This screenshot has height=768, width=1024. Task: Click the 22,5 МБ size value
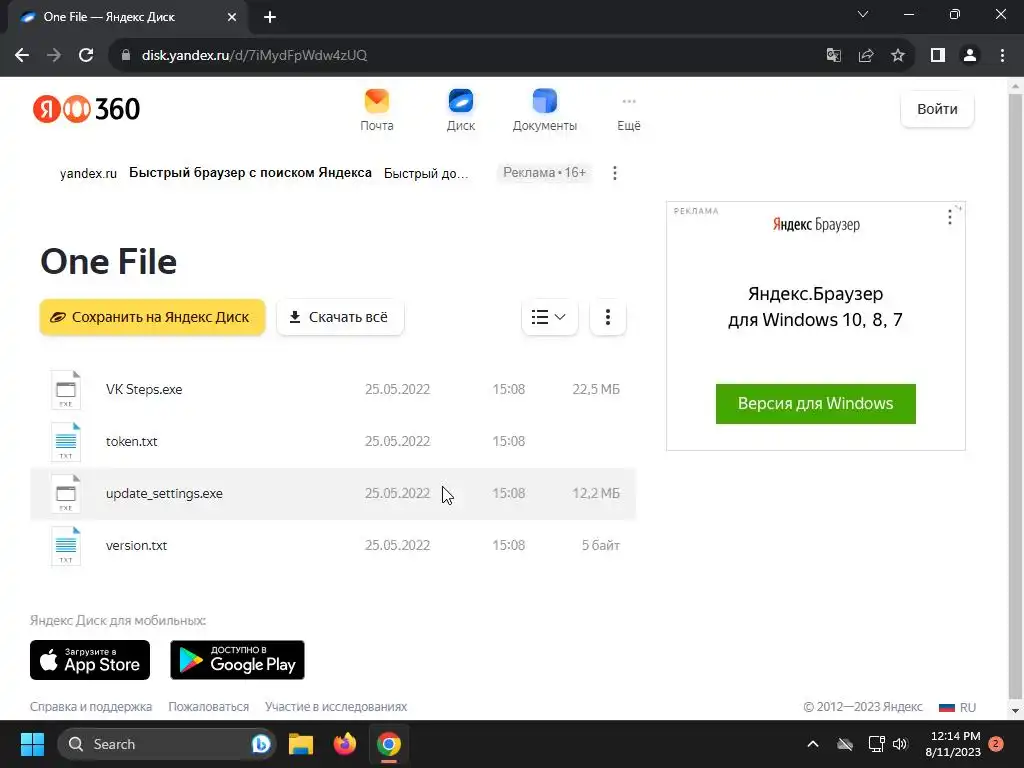point(596,389)
